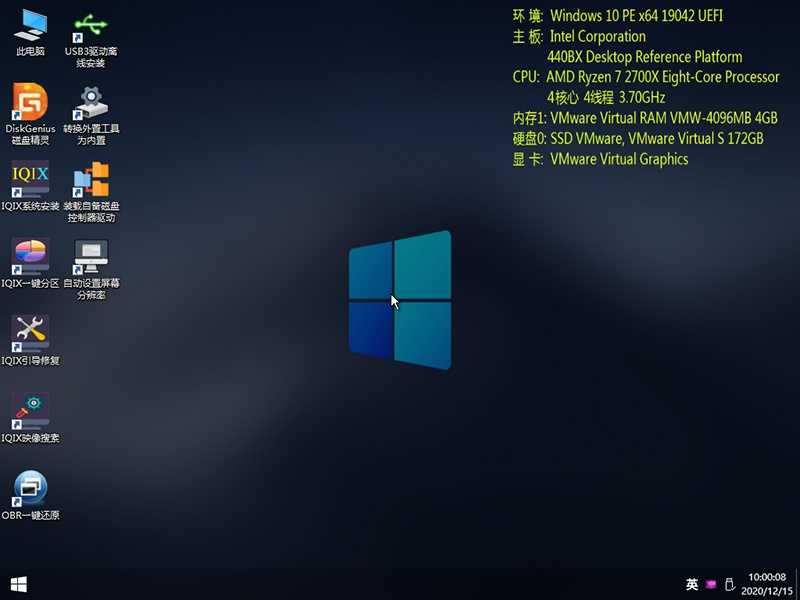This screenshot has width=800, height=600.
Task: Click the OBR一键还原 restore icon
Action: (x=30, y=488)
